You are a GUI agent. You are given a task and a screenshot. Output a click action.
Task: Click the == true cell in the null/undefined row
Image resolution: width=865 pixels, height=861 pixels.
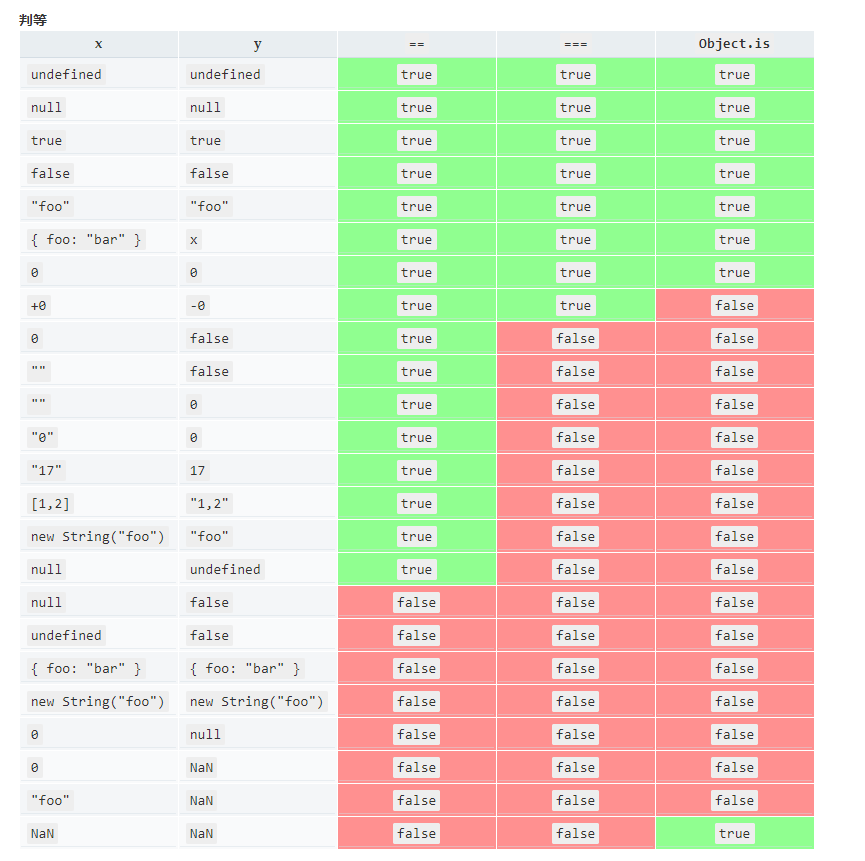click(x=416, y=569)
